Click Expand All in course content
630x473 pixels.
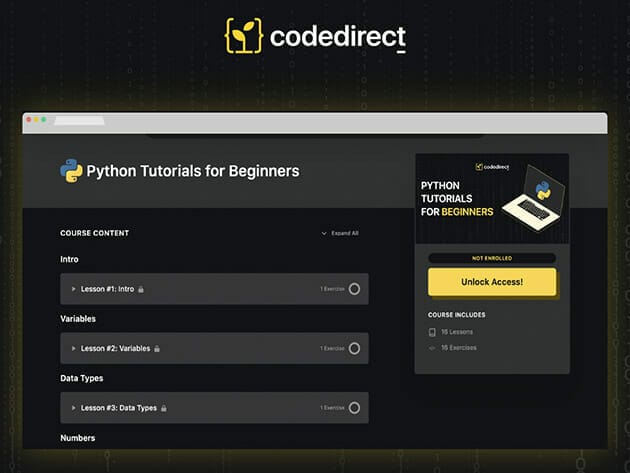click(x=340, y=233)
